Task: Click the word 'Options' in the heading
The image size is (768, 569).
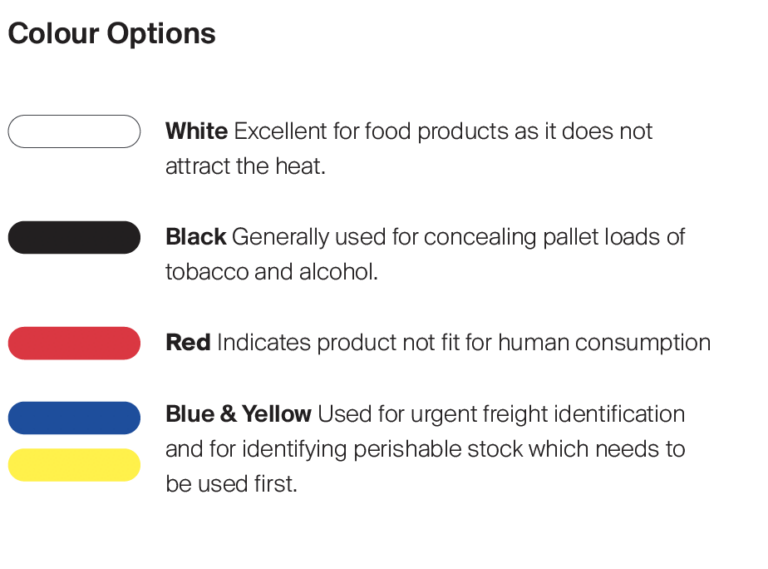Action: pos(161,35)
